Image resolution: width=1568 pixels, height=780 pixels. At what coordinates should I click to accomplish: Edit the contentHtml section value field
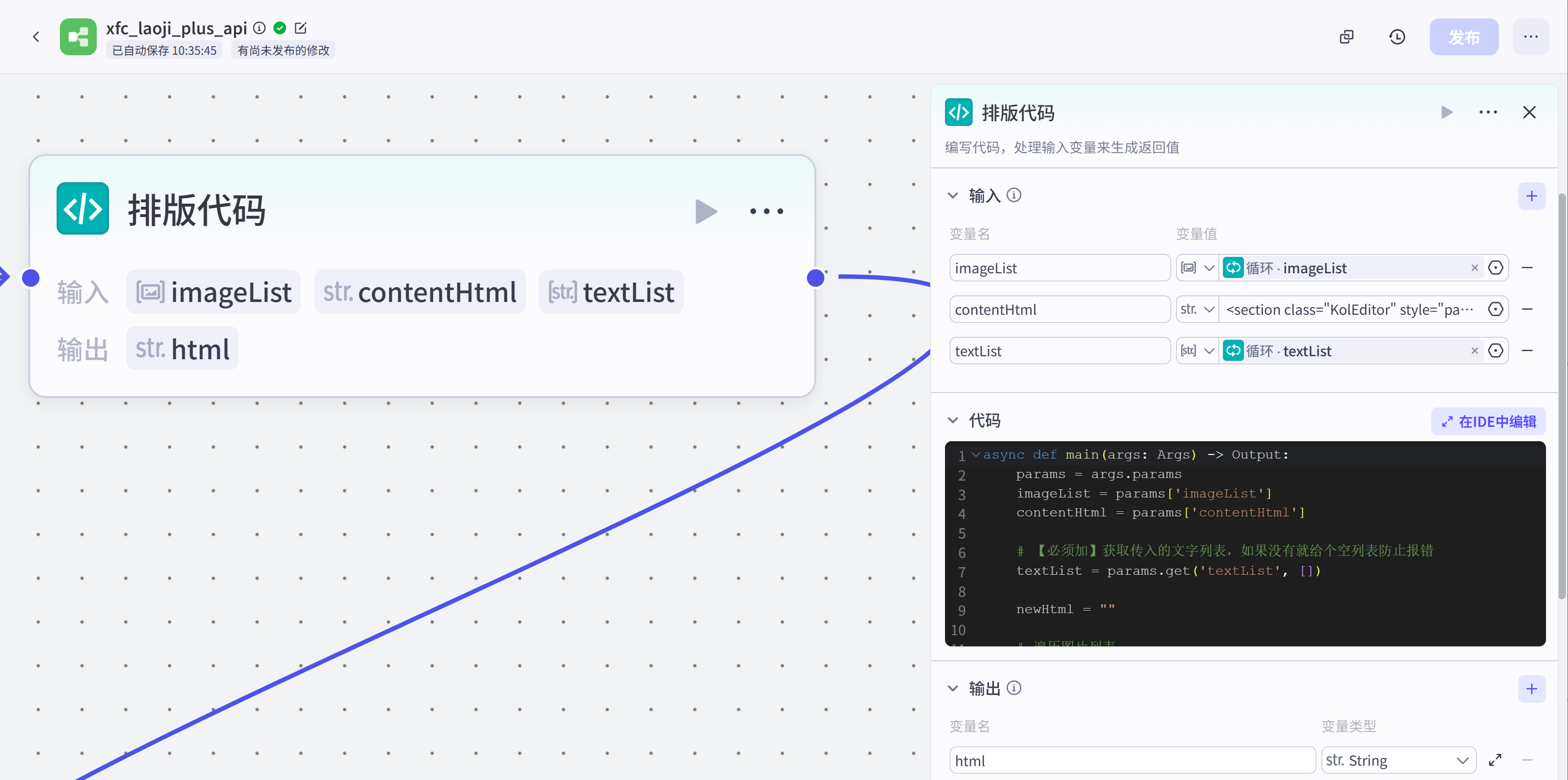[x=1351, y=309]
